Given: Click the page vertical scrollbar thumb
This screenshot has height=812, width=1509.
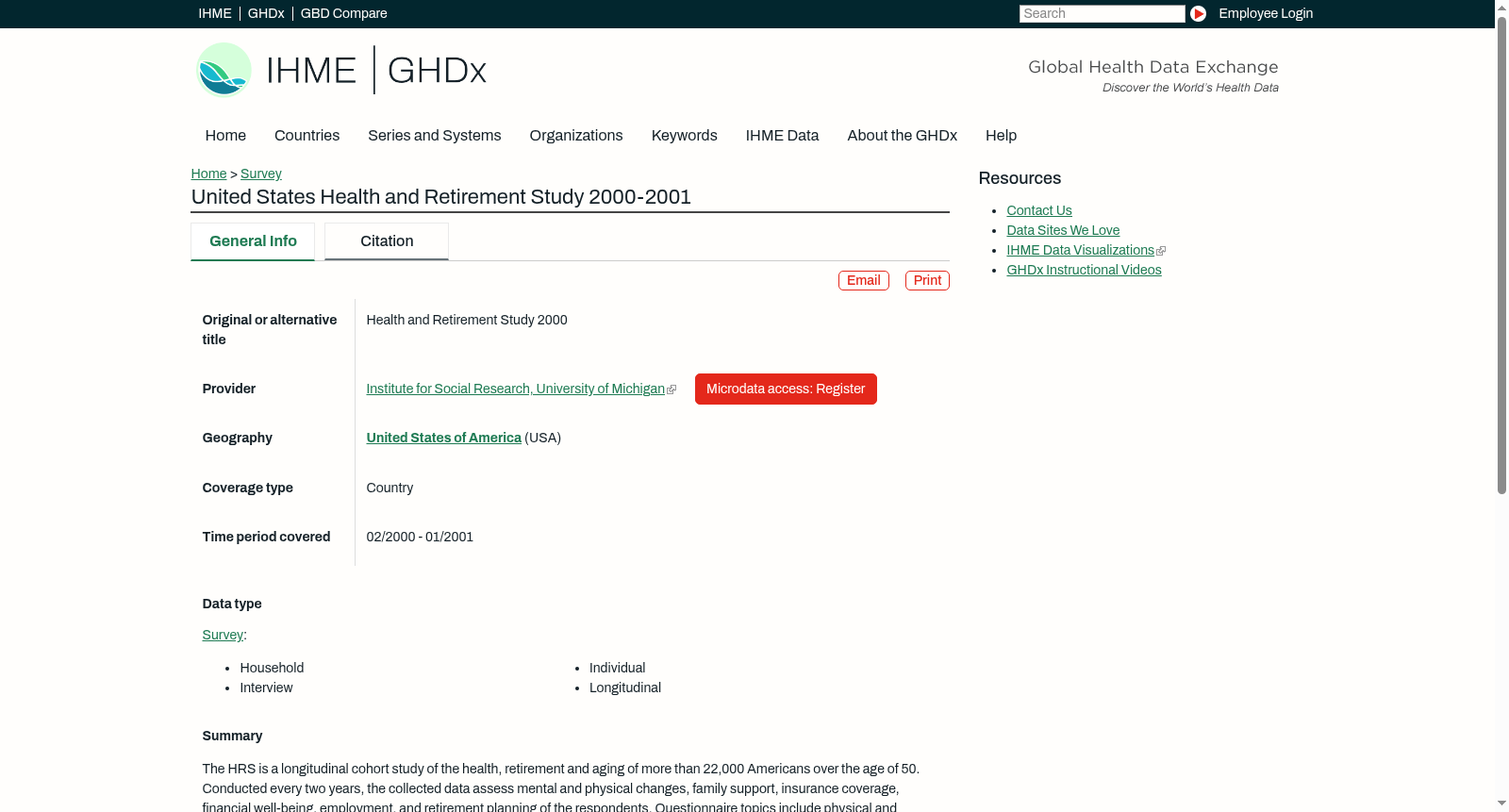Looking at the screenshot, I should click(x=1501, y=255).
